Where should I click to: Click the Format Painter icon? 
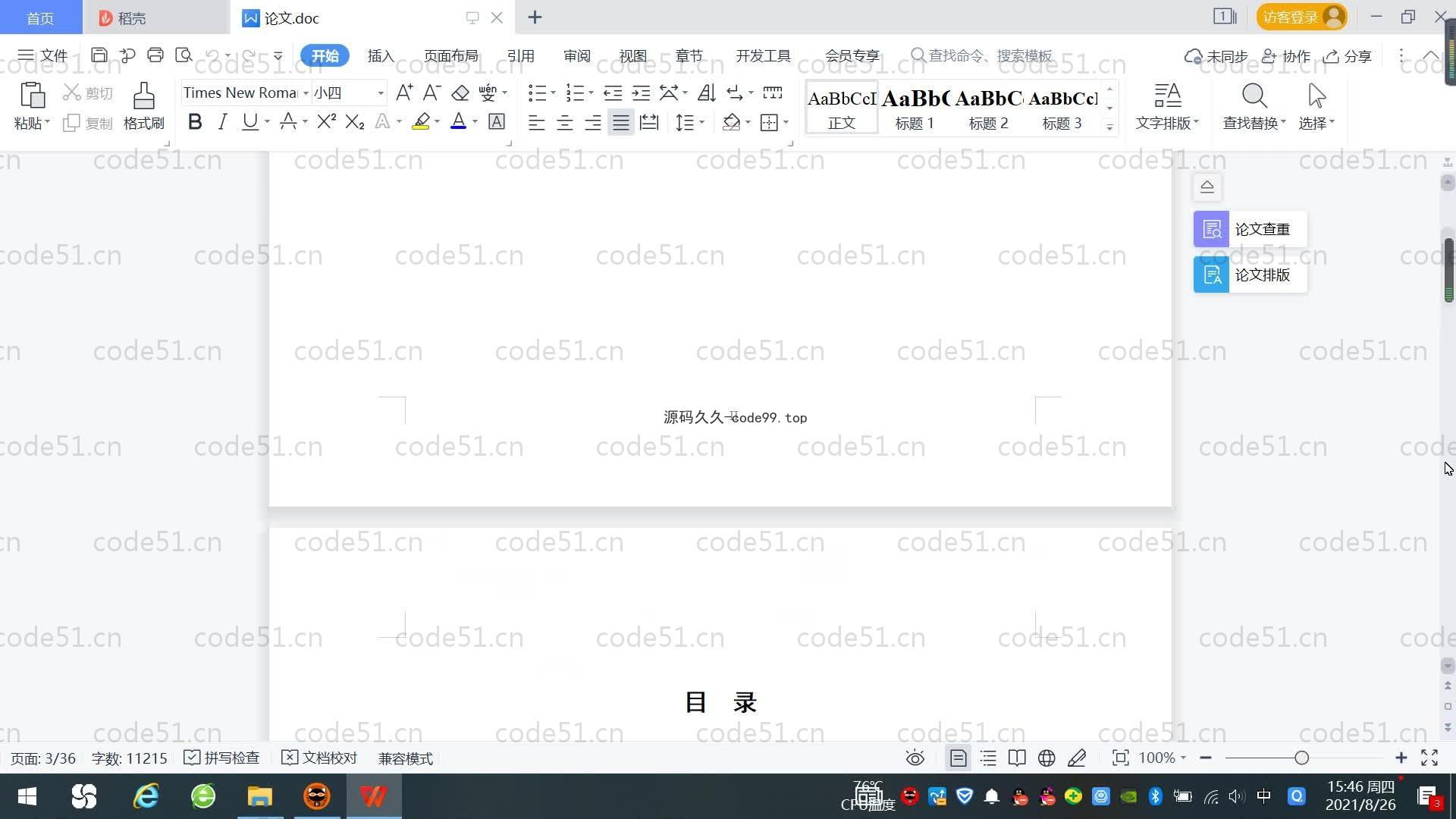pos(143,105)
